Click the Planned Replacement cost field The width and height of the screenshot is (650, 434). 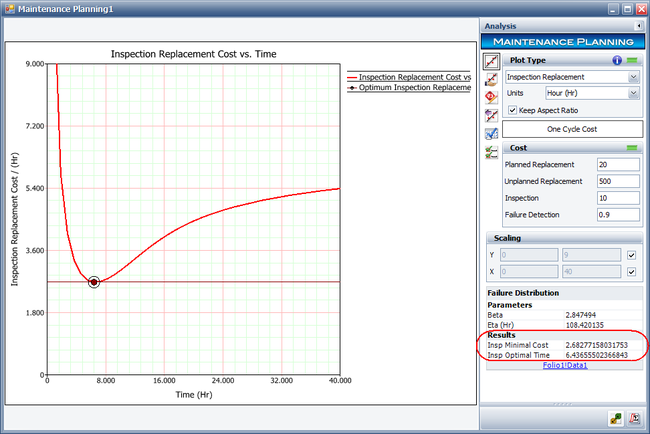pyautogui.click(x=618, y=165)
